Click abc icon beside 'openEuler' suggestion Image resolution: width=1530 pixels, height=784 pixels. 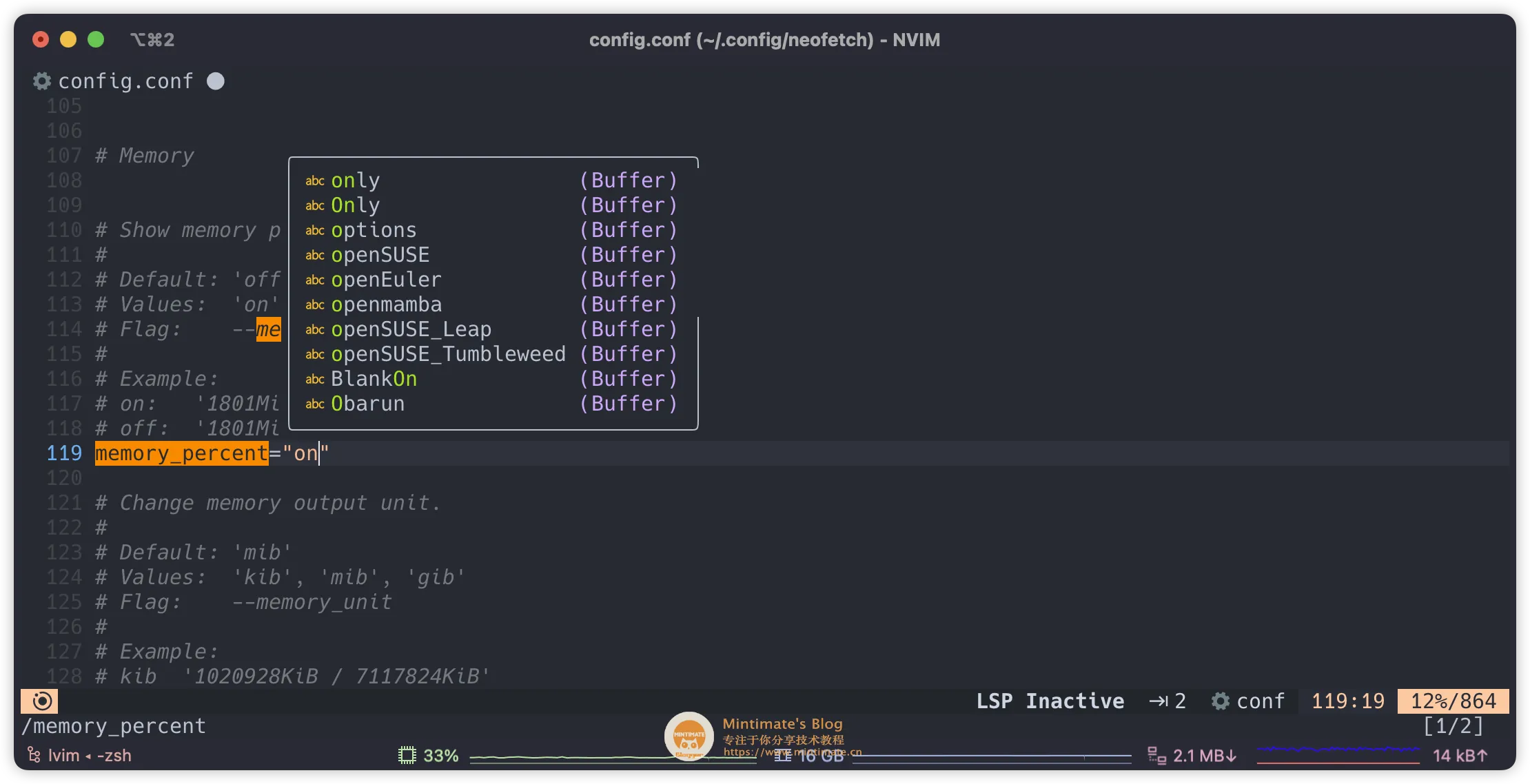[x=315, y=280]
